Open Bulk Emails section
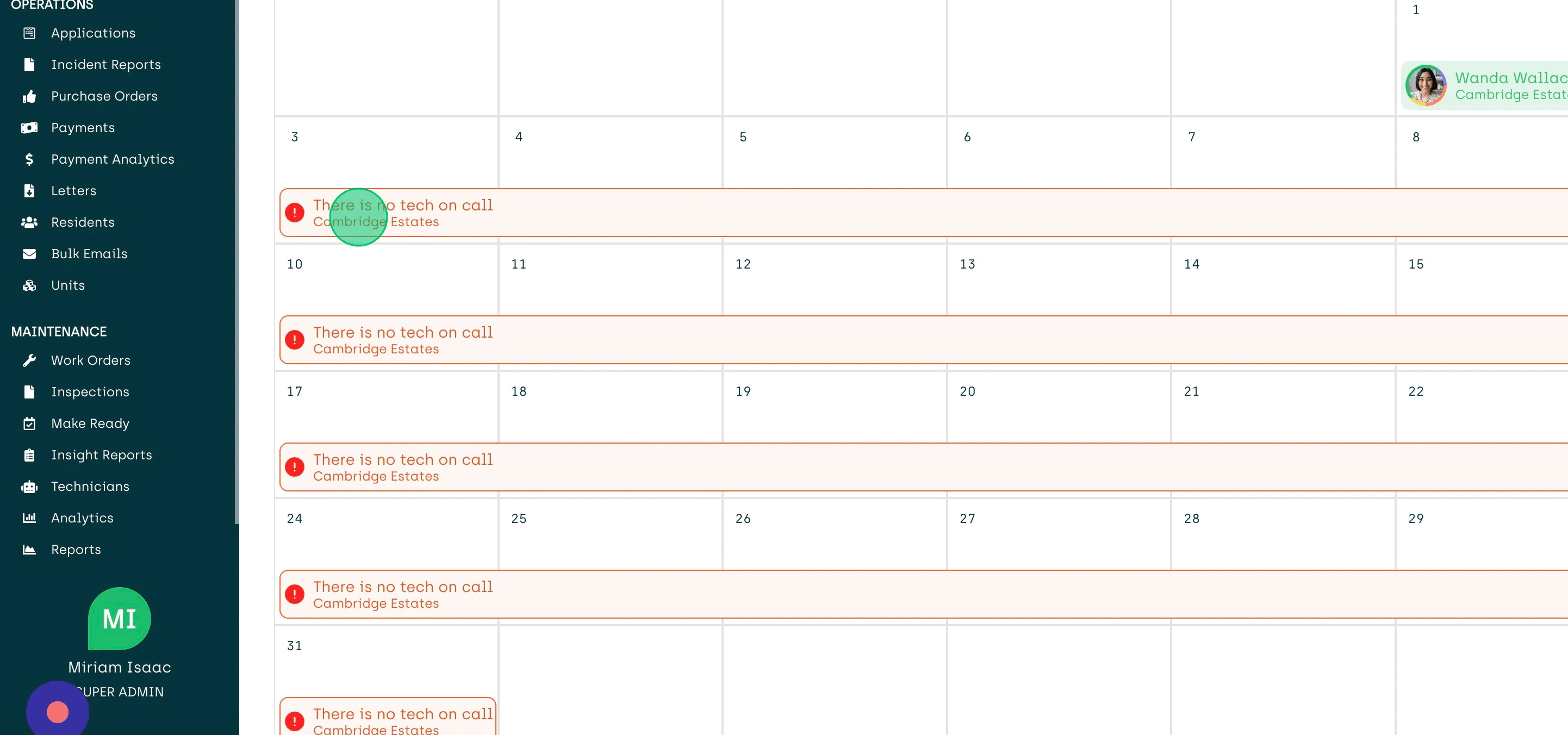 pos(89,254)
